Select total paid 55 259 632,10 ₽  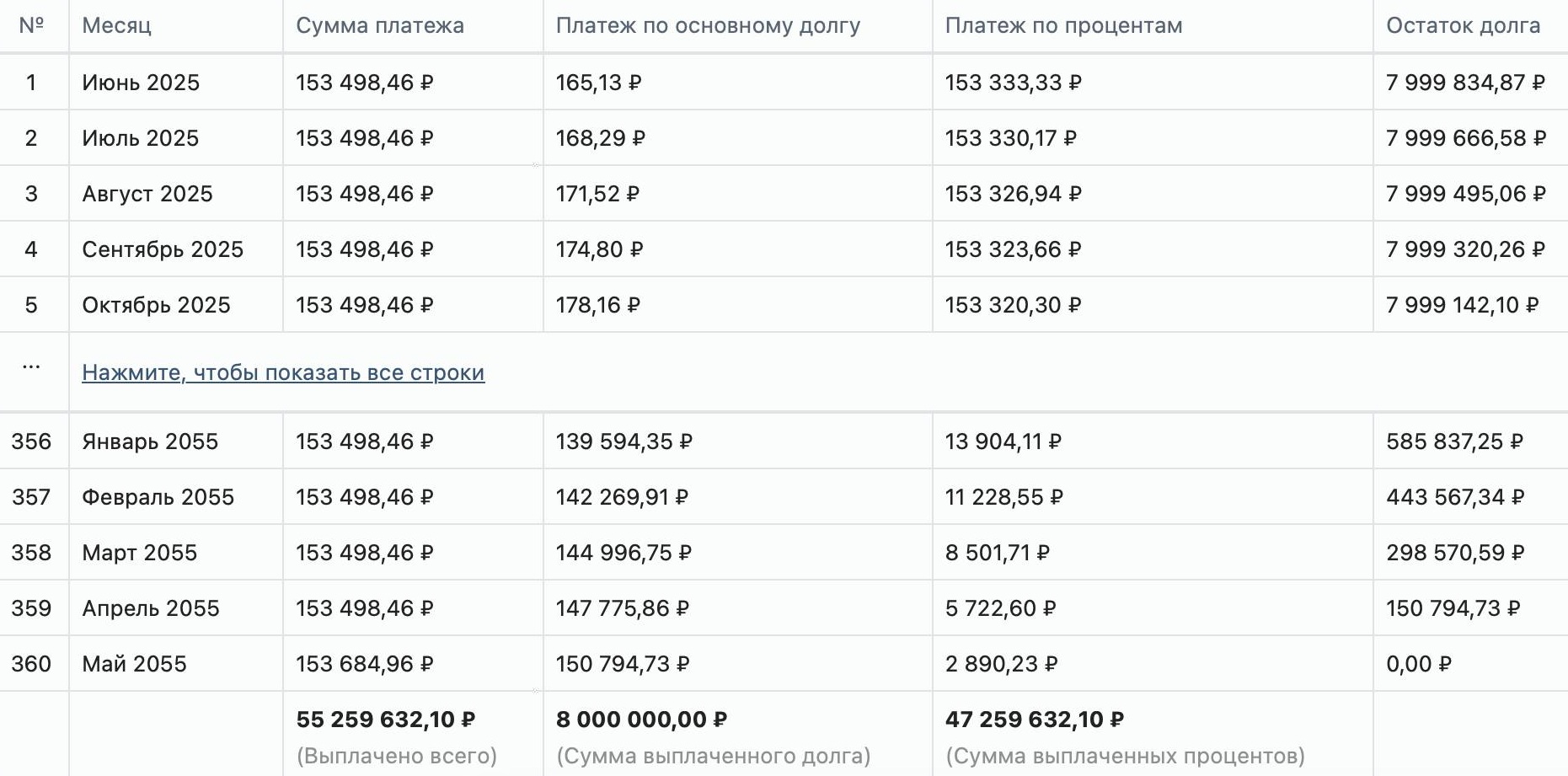click(x=386, y=720)
